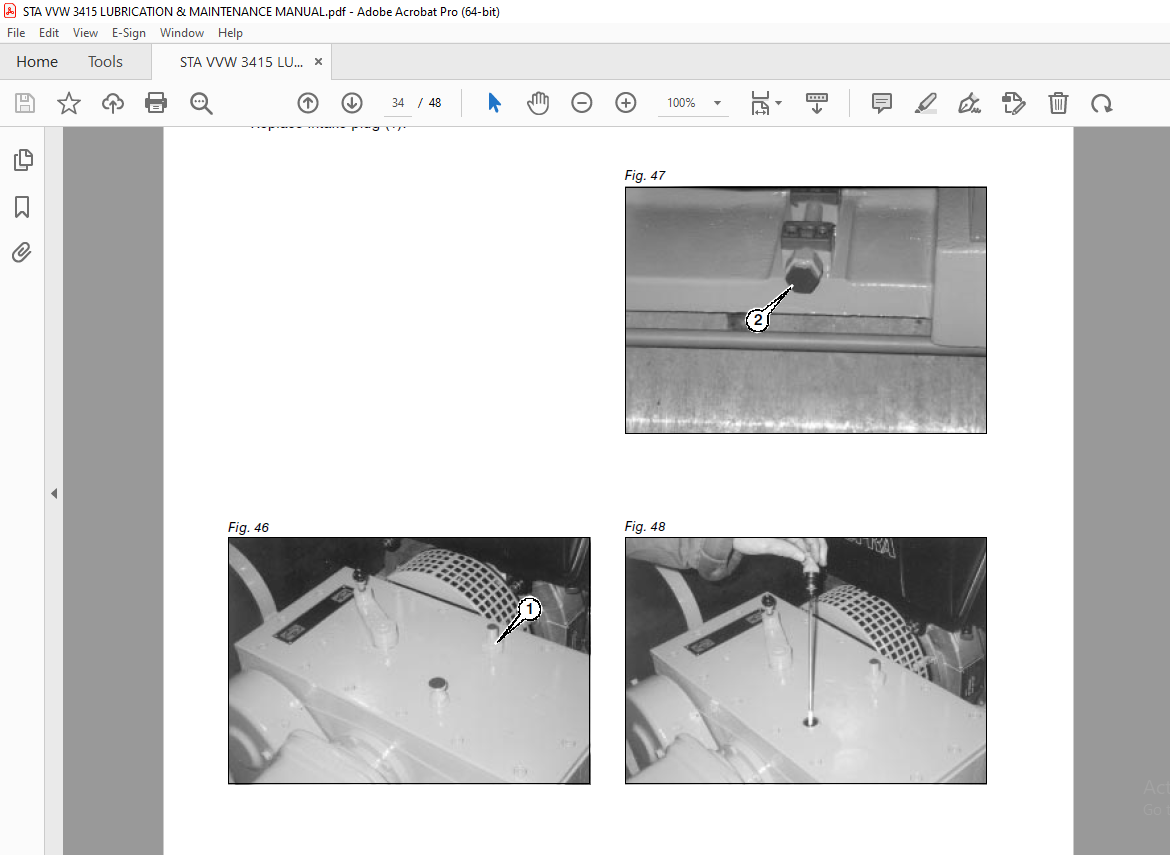The height and width of the screenshot is (855, 1170).
Task: Click the total pages count 48
Action: click(x=435, y=103)
